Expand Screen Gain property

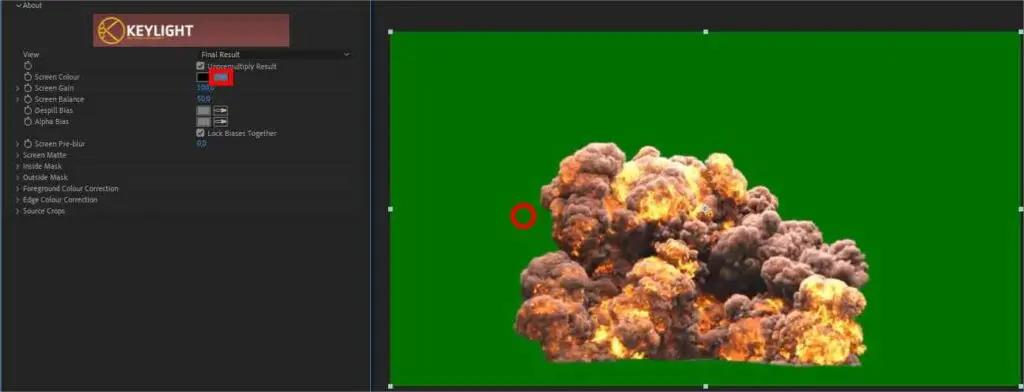pyautogui.click(x=18, y=88)
